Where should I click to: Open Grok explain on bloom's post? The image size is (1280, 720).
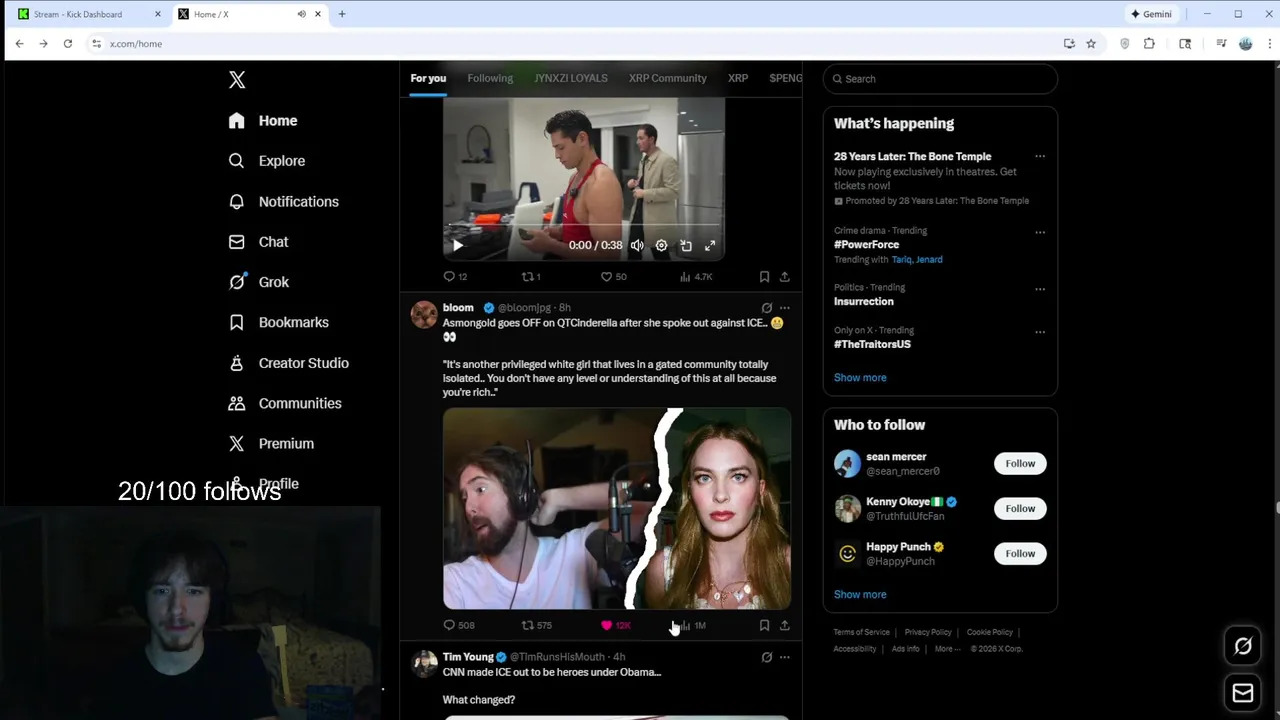point(767,308)
